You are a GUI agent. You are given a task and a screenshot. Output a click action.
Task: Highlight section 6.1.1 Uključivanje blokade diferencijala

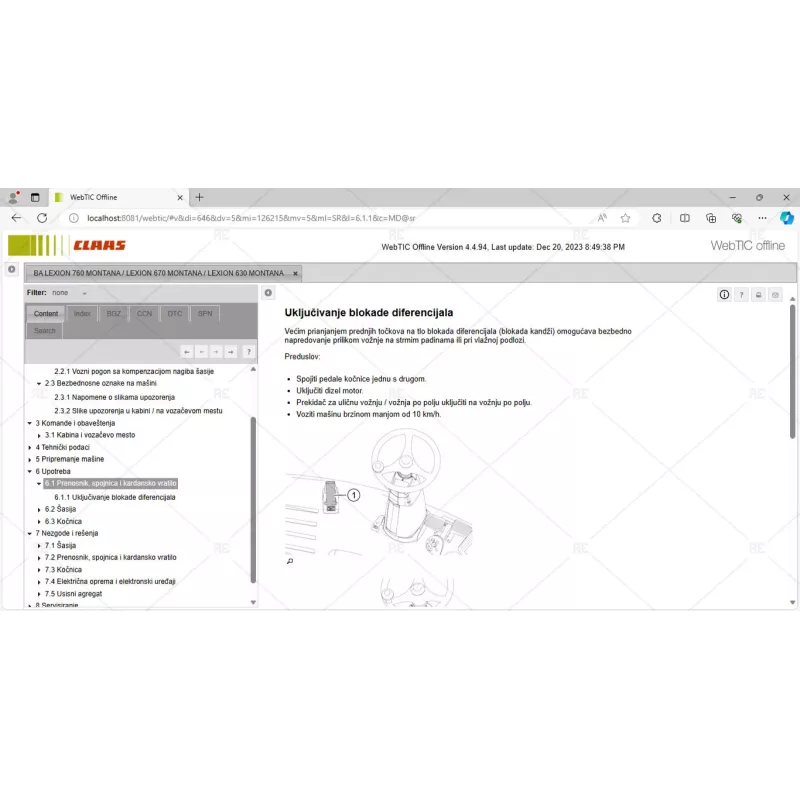(x=118, y=495)
